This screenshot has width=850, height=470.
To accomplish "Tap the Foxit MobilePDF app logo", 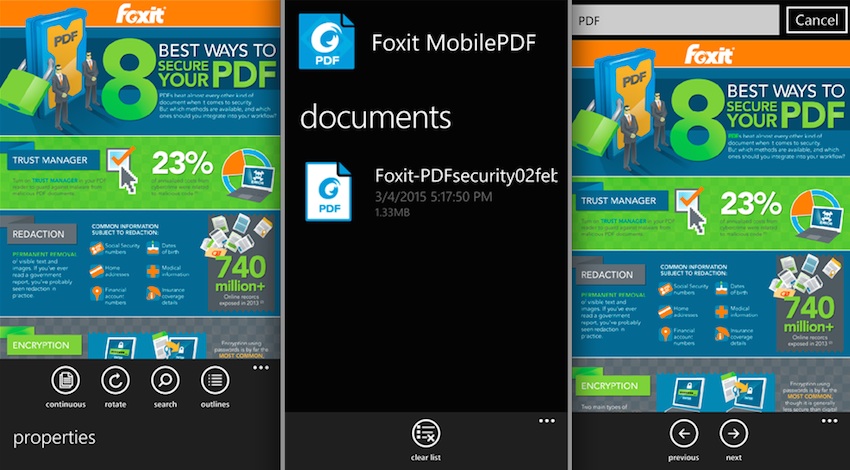I will (x=327, y=42).
